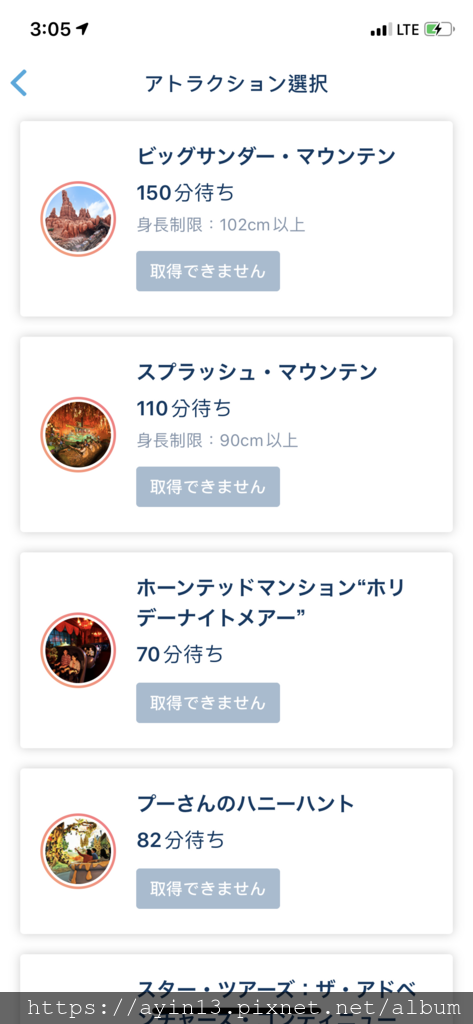This screenshot has width=473, height=1024.
Task: Open the Splash Mountain round thumbnail
Action: coord(78,434)
